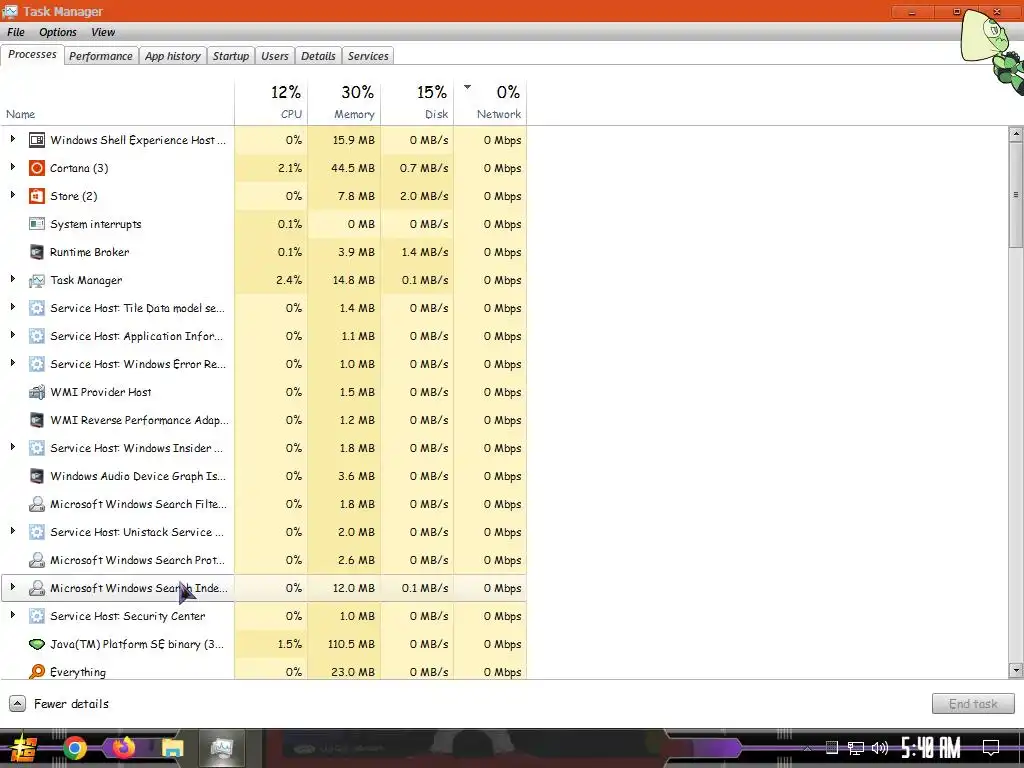Expand Service Host: Tile Data model row
1024x768 pixels.
(x=12, y=308)
